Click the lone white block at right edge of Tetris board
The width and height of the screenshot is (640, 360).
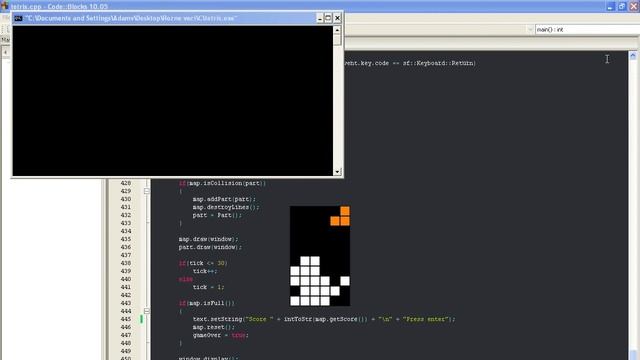pos(345,281)
